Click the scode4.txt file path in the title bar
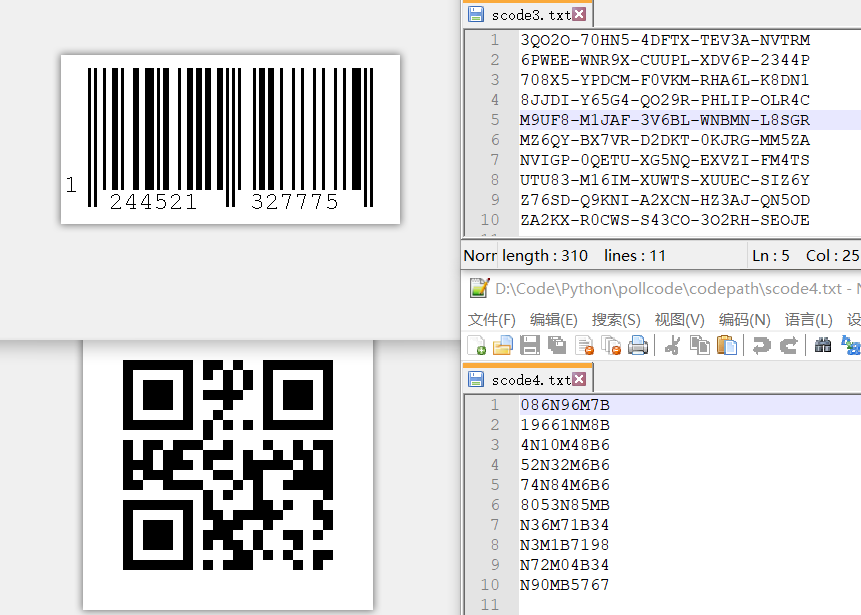Image resolution: width=861 pixels, height=615 pixels. (x=668, y=289)
